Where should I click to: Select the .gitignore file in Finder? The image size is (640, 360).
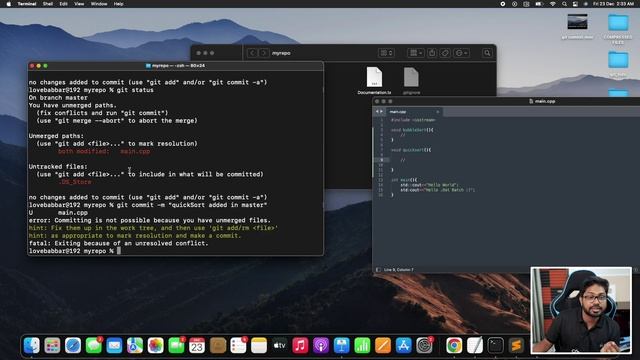(411, 80)
